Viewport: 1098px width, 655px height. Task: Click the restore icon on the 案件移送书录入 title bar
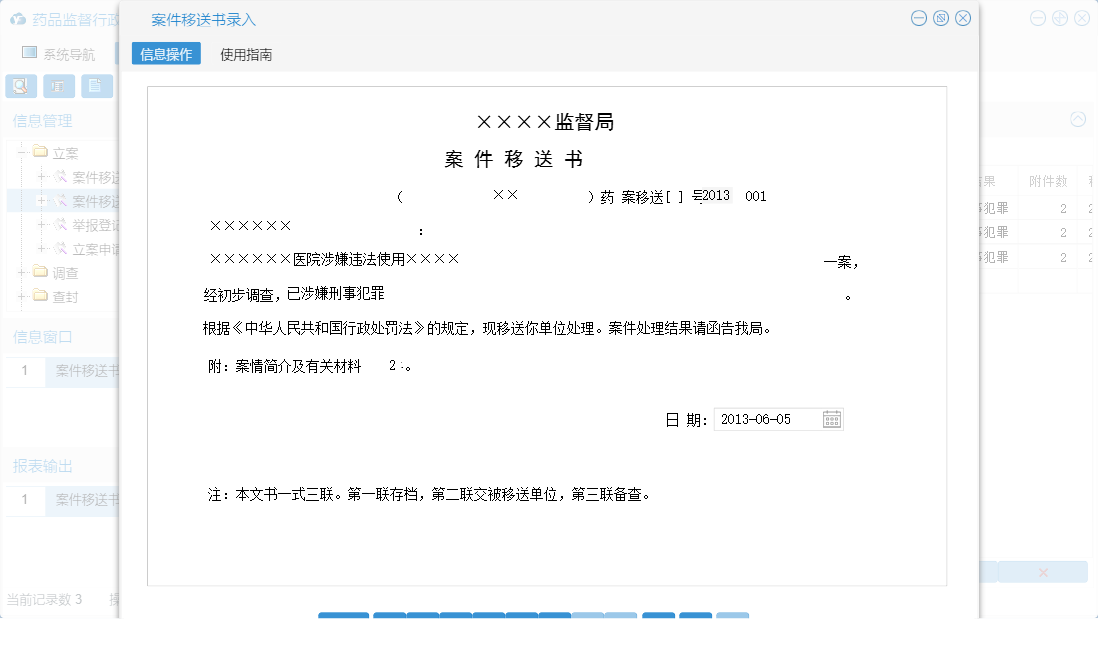point(939,18)
